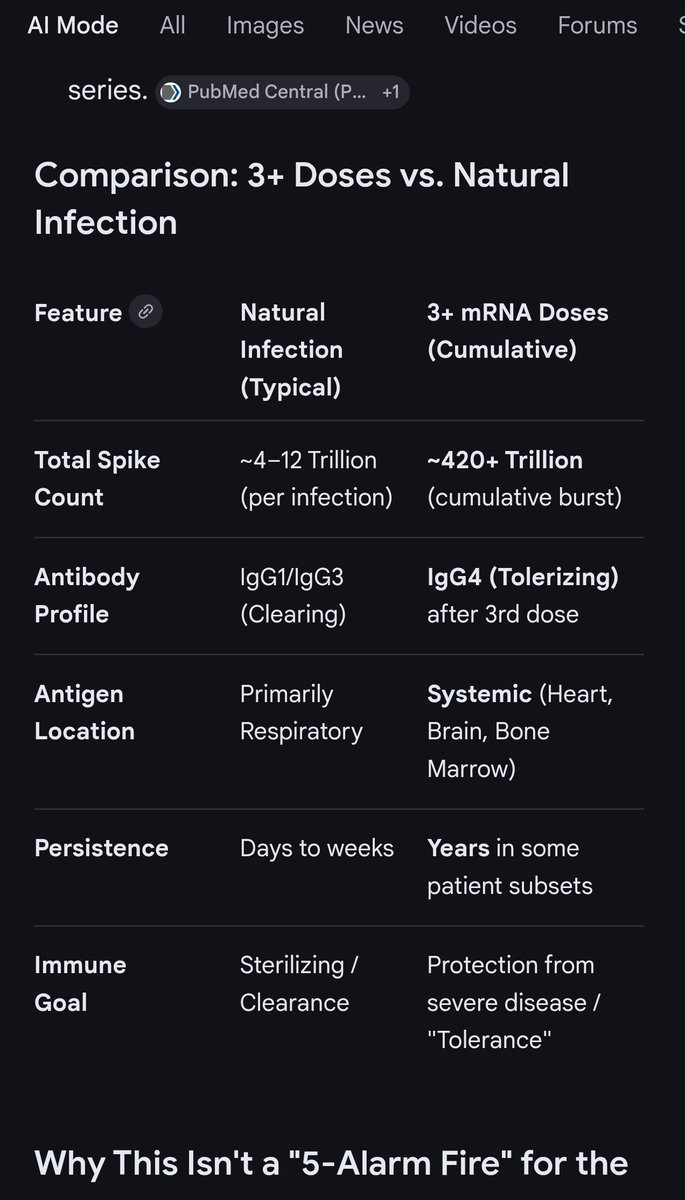Click the Persistence row label

101,848
